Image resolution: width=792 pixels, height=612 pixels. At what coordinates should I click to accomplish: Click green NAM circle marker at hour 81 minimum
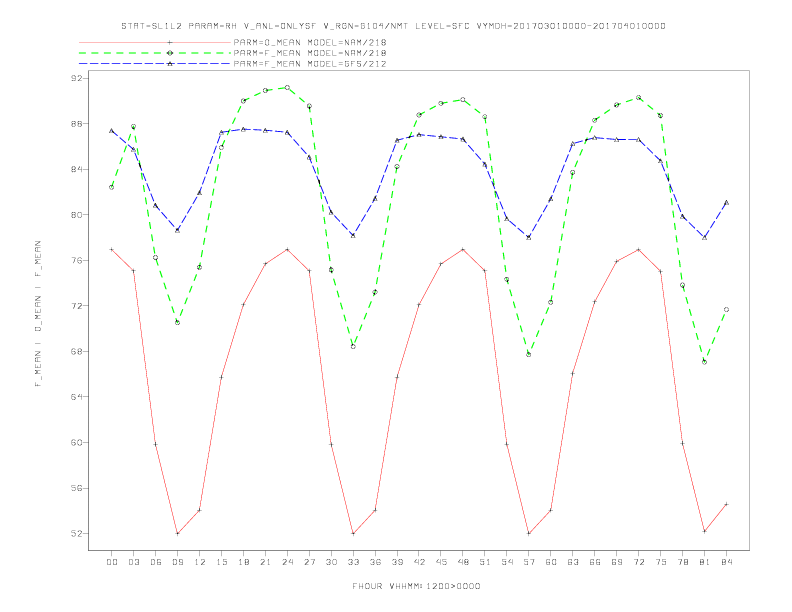tap(705, 362)
